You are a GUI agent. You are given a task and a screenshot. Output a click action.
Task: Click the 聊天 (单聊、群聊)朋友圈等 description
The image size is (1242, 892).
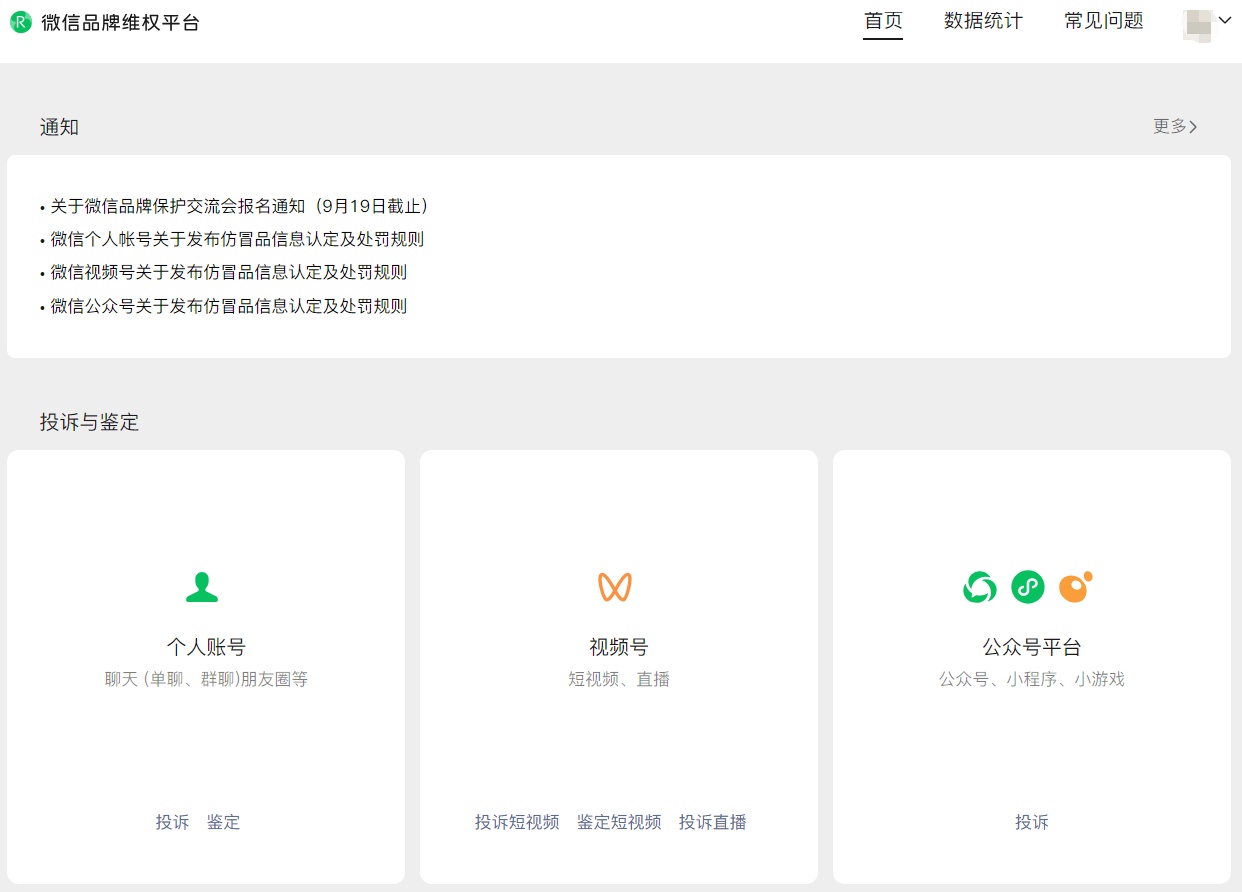pos(206,679)
